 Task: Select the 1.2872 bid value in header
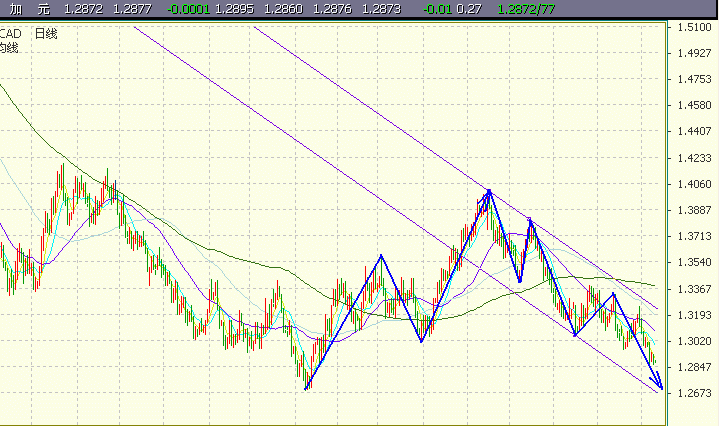83,9
